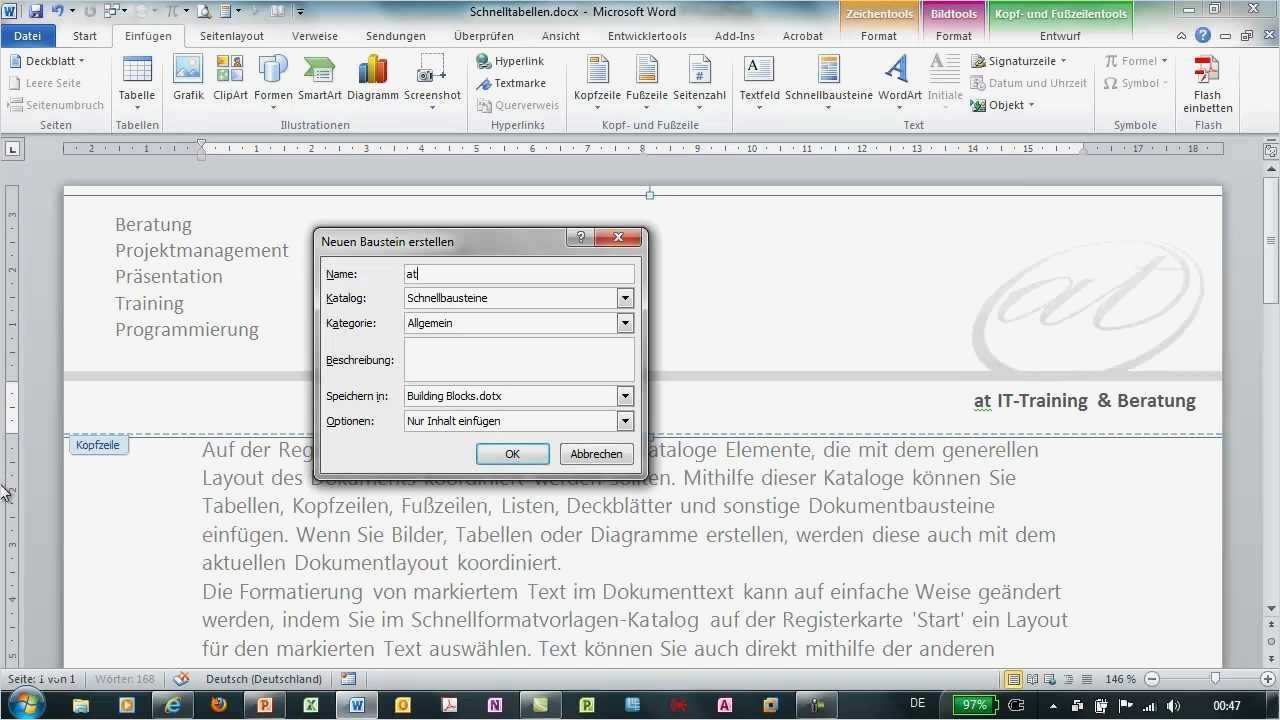Switch to the Seitenlayout tab

(232, 36)
